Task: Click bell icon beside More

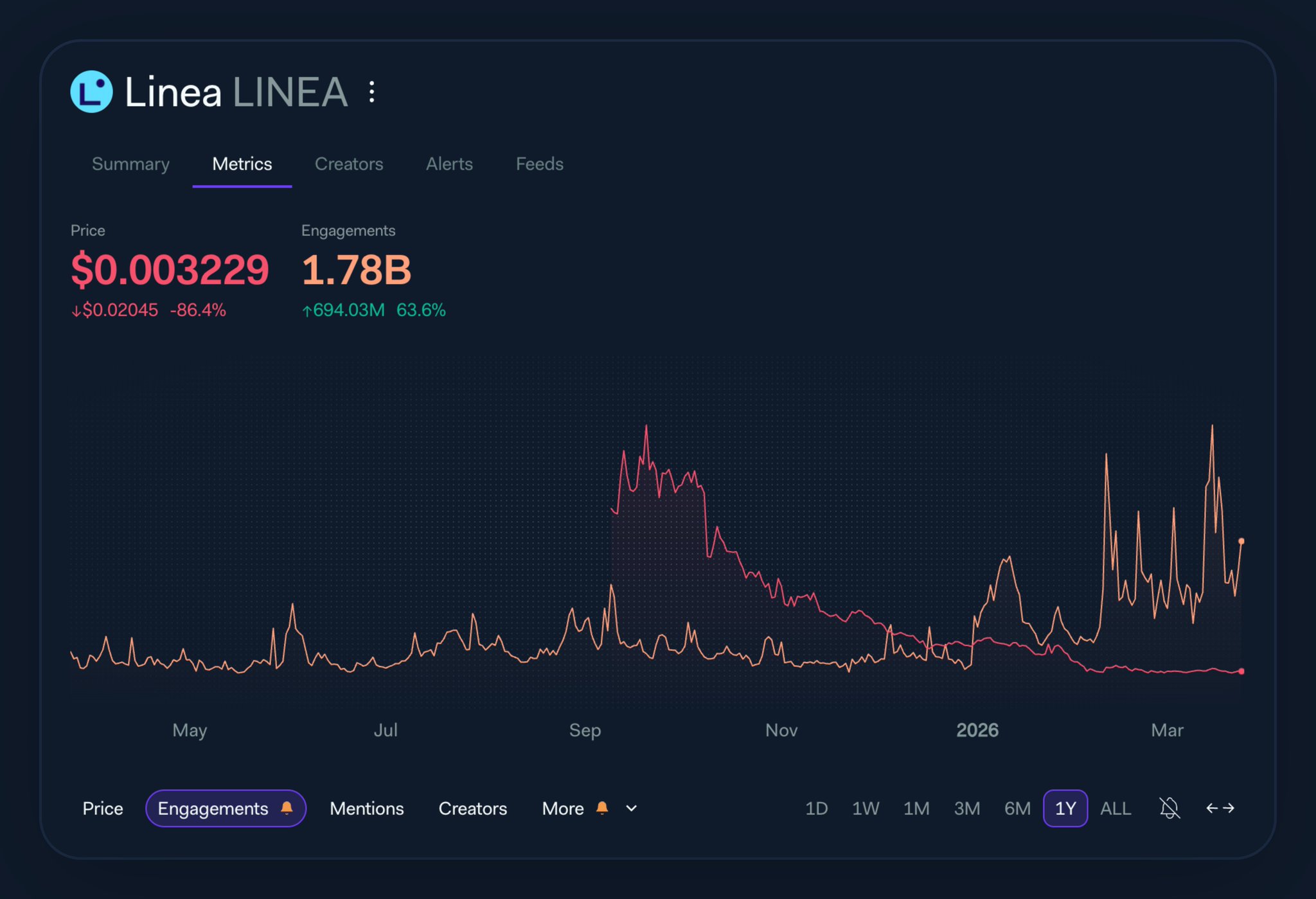Action: (602, 808)
